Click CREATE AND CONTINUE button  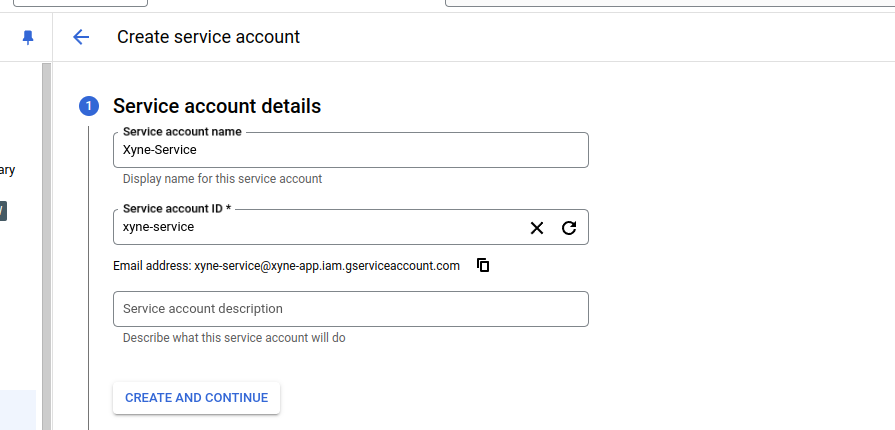tap(196, 398)
